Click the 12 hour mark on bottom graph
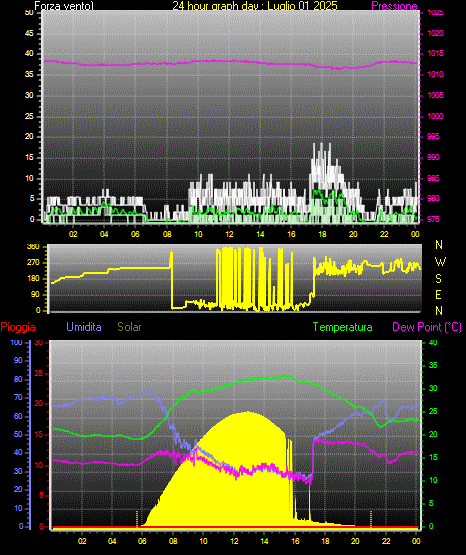This screenshot has height=555, width=466. pyautogui.click(x=234, y=541)
